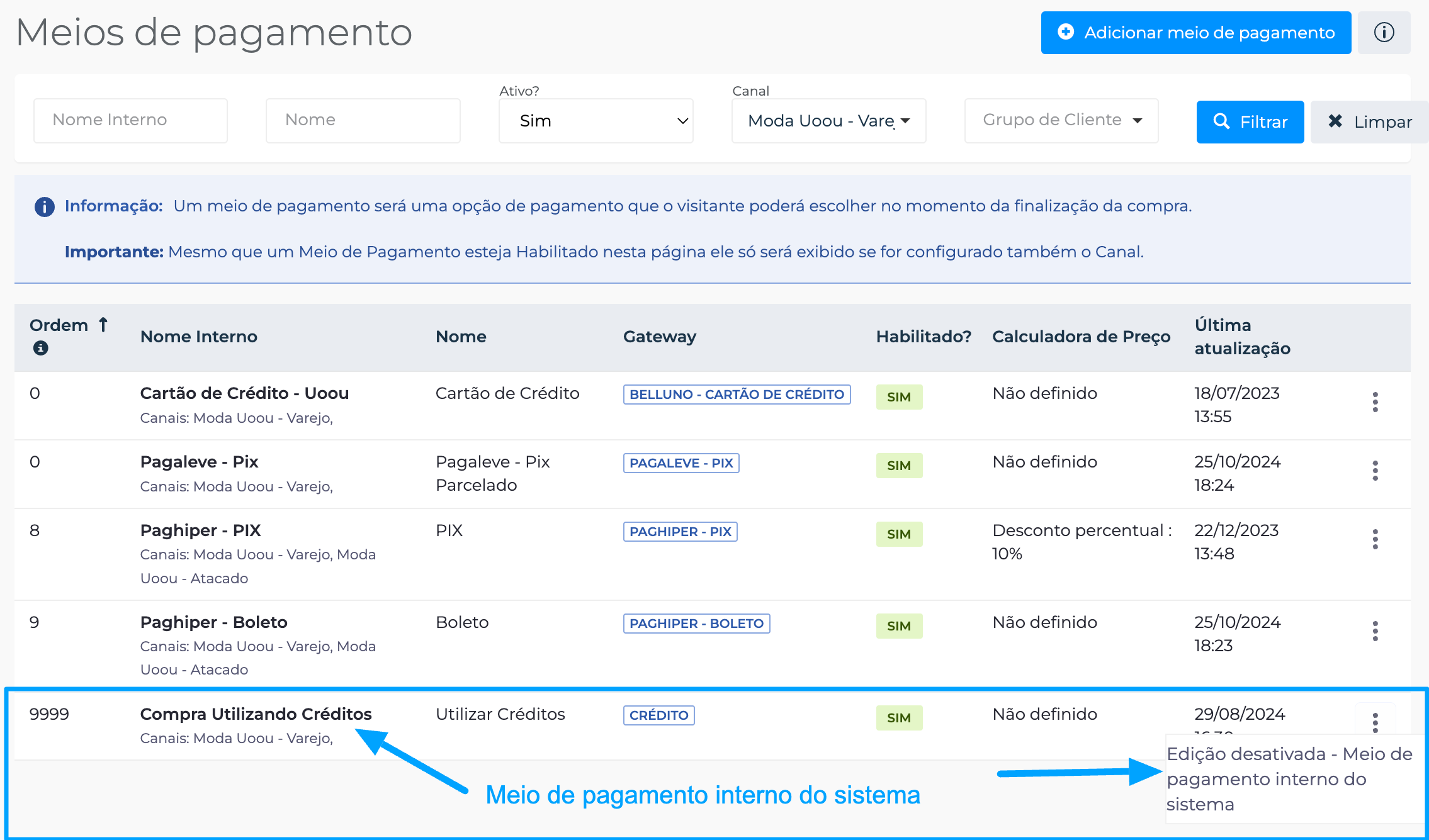Click the SIM badge on the Pagaleve row
The width and height of the screenshot is (1429, 840).
[x=898, y=466]
